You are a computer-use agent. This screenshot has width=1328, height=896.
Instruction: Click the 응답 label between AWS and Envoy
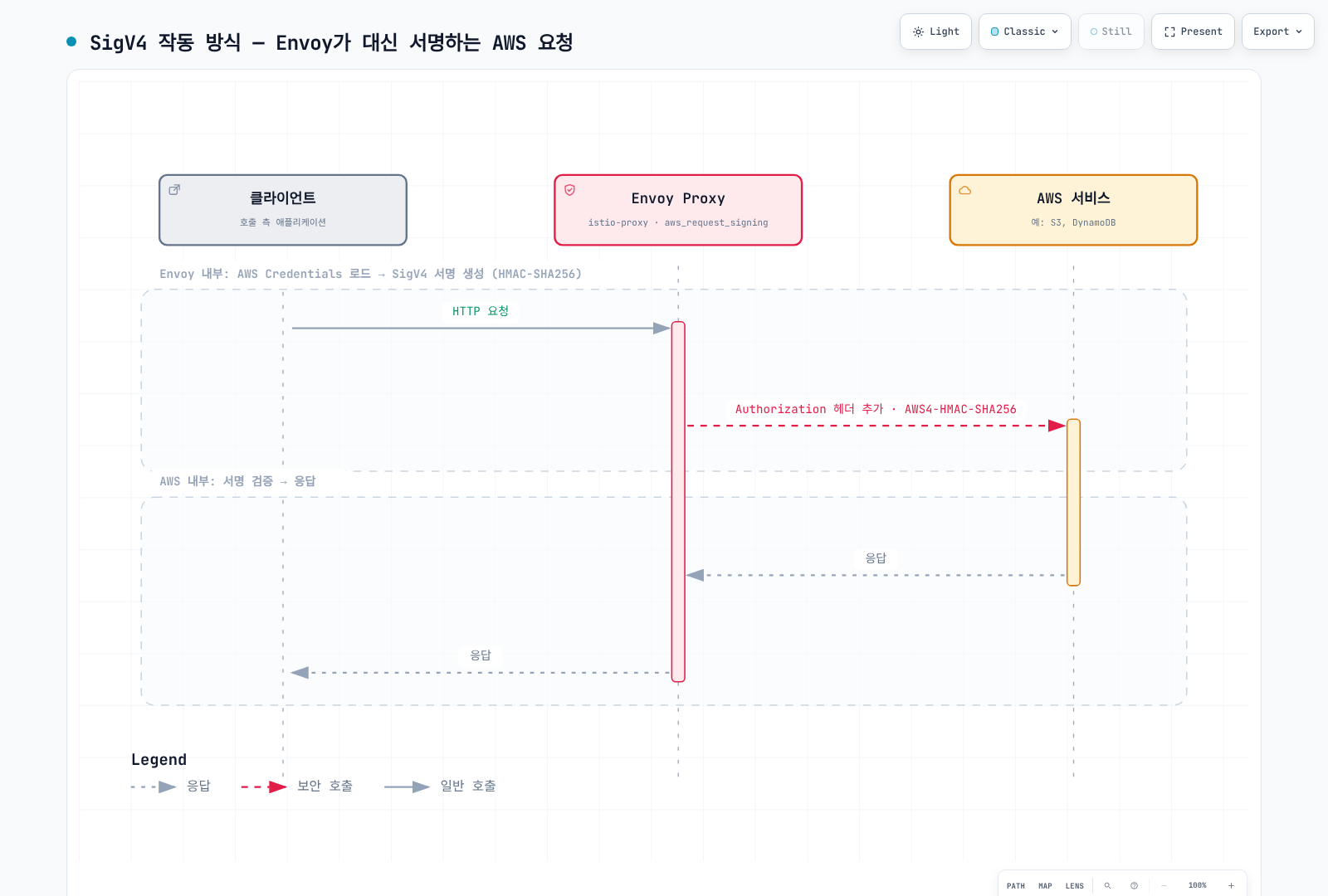tap(876, 558)
